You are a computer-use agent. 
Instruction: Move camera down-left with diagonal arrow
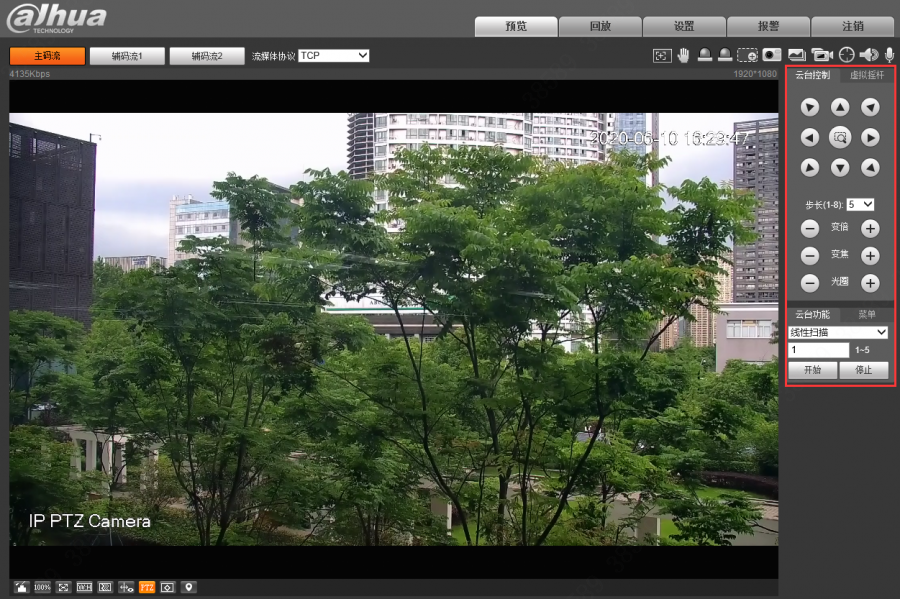(x=810, y=168)
